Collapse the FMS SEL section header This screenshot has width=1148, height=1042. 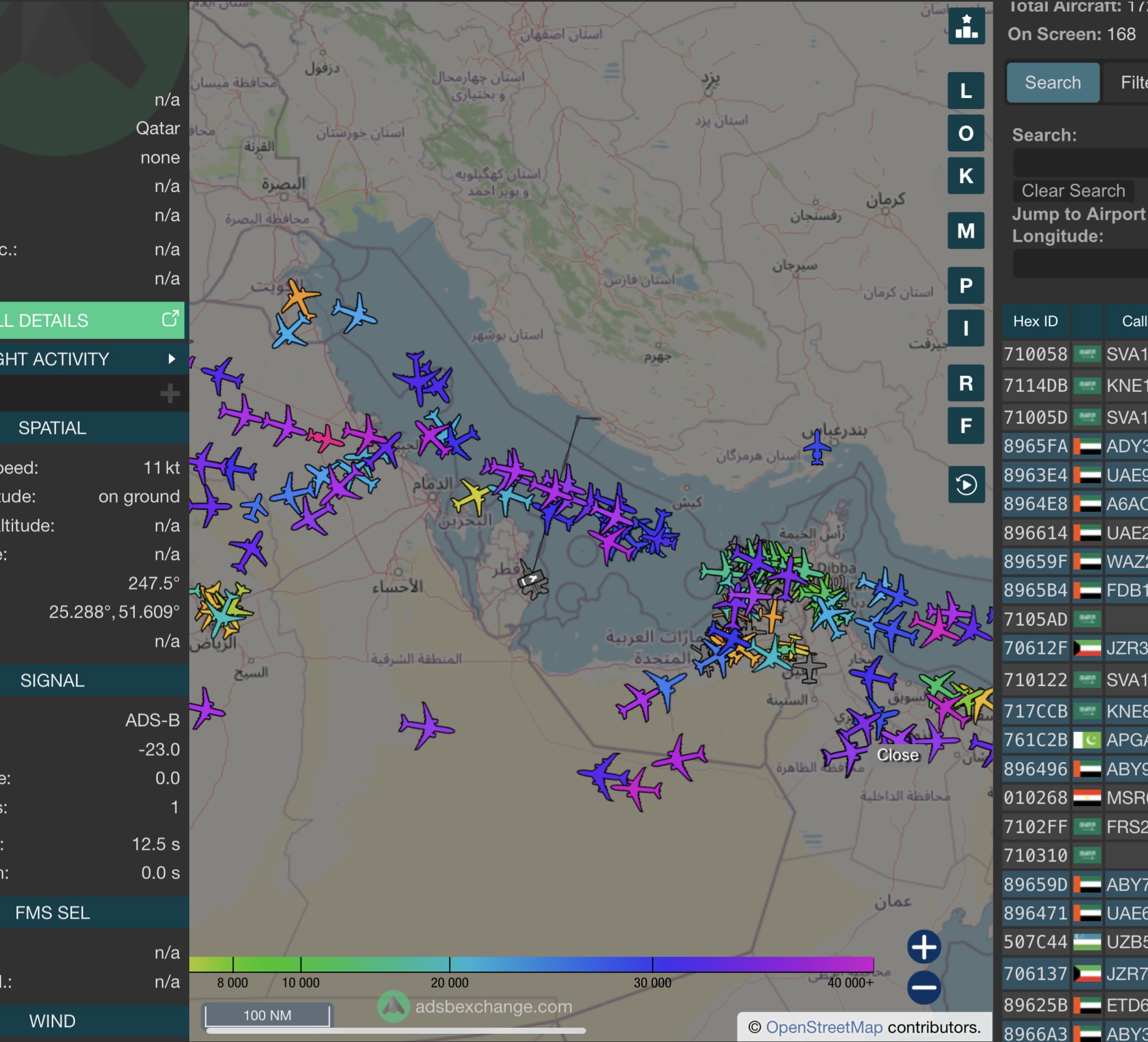click(x=95, y=913)
